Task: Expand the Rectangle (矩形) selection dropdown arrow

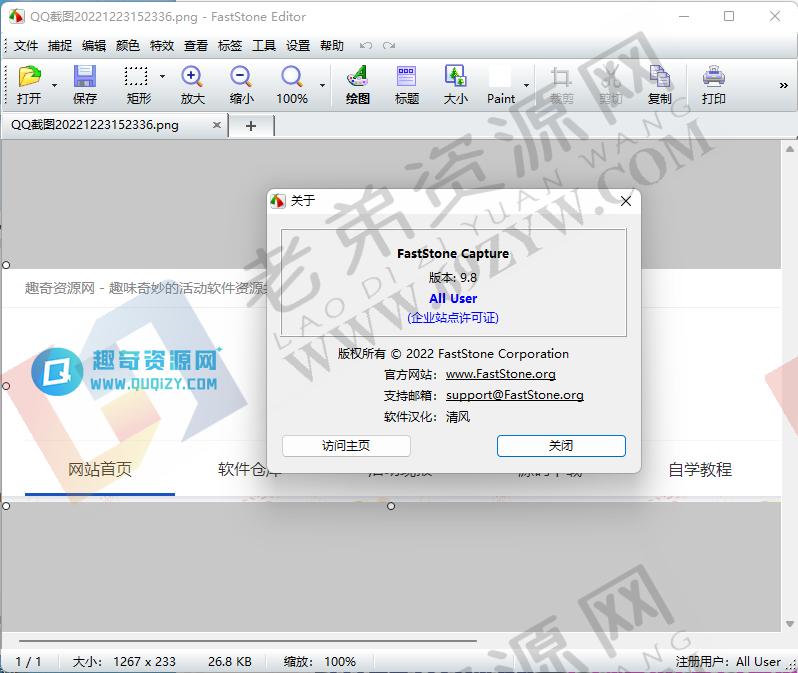Action: point(162,76)
